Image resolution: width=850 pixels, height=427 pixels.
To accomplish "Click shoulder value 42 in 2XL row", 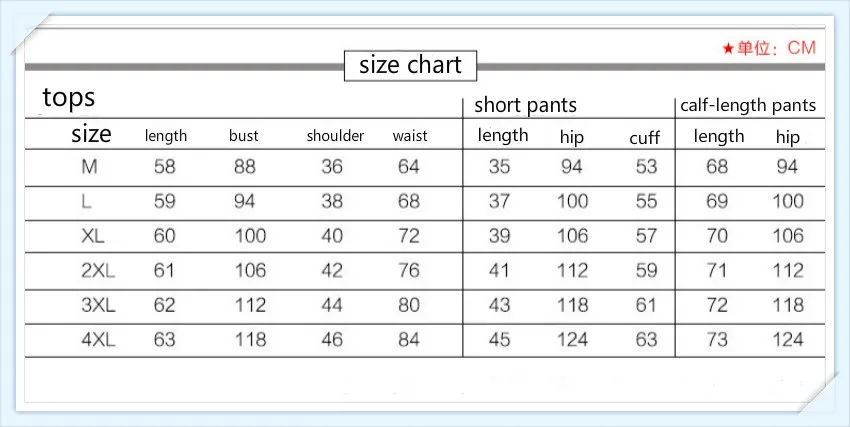I will [332, 270].
